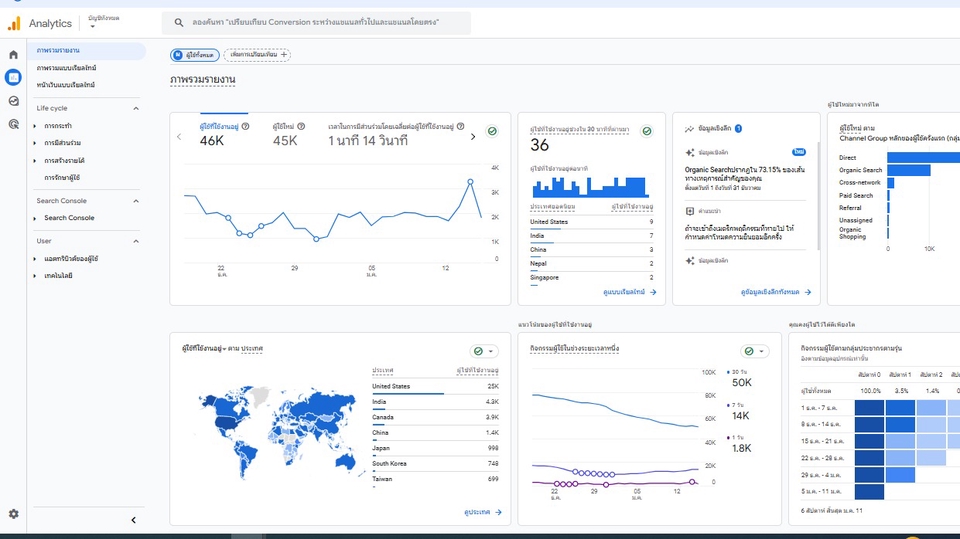The image size is (960, 539).
Task: Expand the first Life cycle tree item
Action: point(35,126)
